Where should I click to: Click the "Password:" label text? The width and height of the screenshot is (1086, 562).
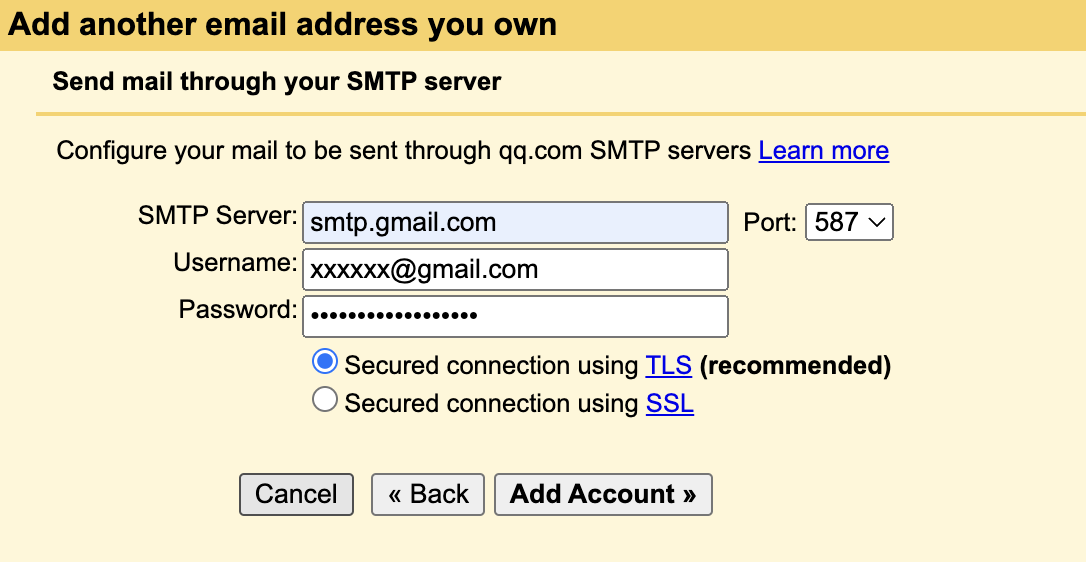[238, 309]
